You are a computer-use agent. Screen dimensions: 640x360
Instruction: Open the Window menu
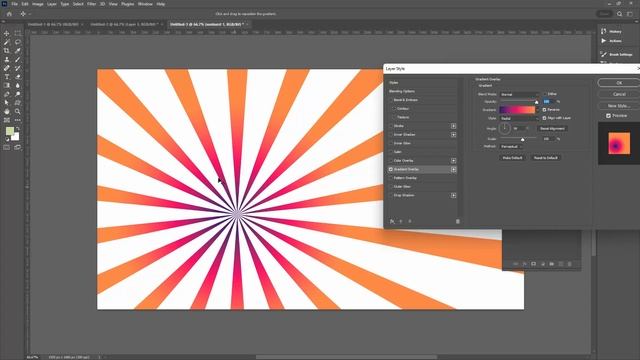coord(145,4)
